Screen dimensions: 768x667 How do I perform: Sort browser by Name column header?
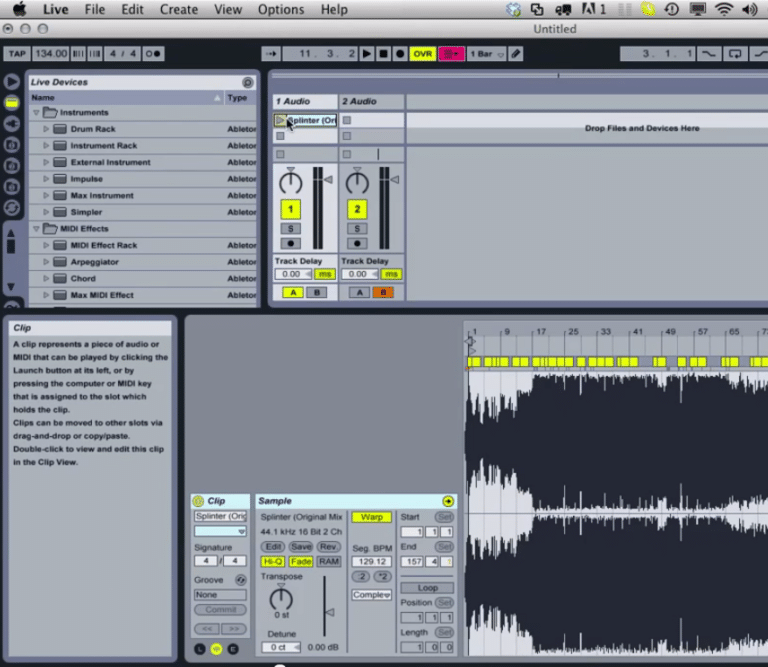126,97
